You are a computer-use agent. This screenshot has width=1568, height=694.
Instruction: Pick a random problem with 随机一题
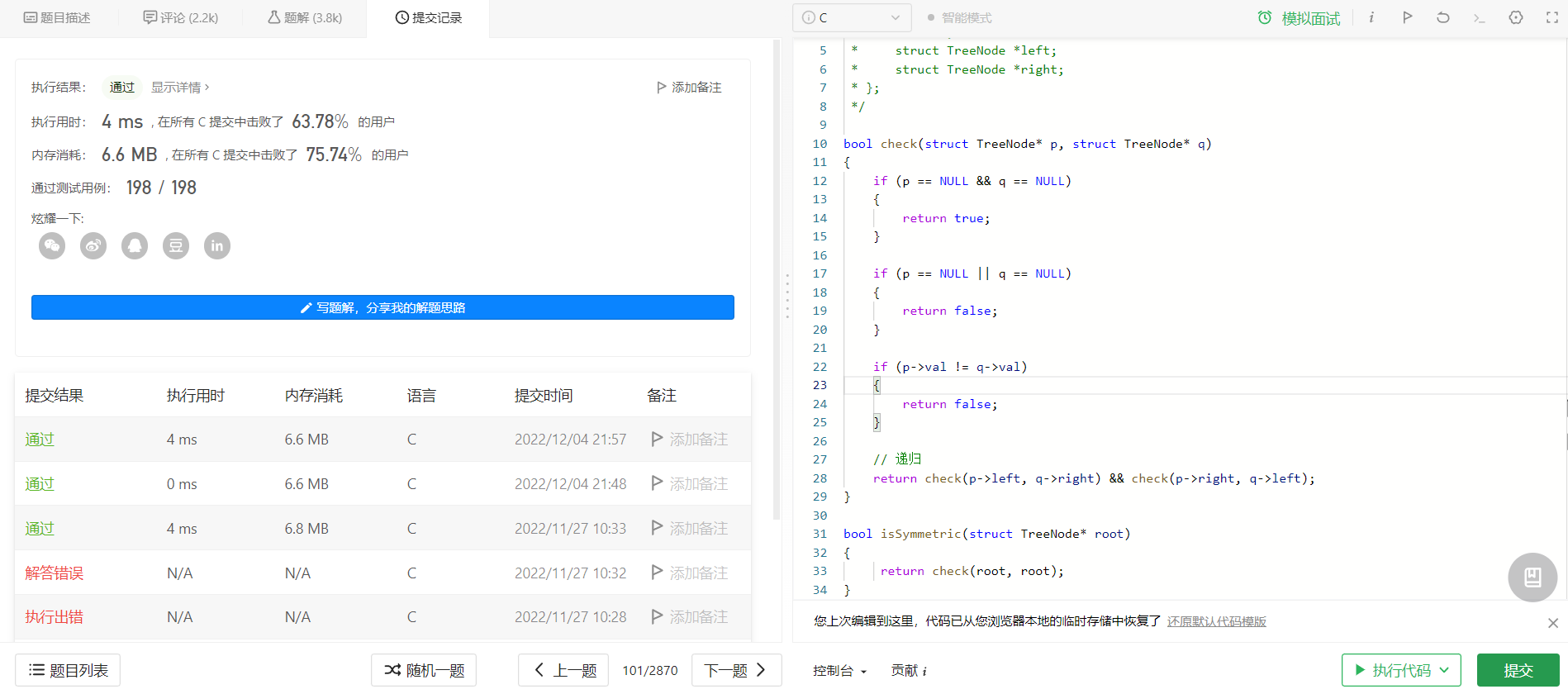424,670
